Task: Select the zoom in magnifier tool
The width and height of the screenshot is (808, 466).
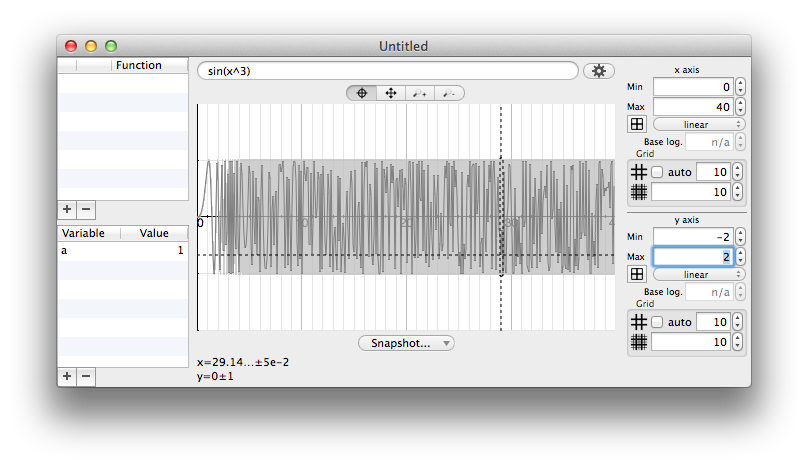Action: (420, 93)
